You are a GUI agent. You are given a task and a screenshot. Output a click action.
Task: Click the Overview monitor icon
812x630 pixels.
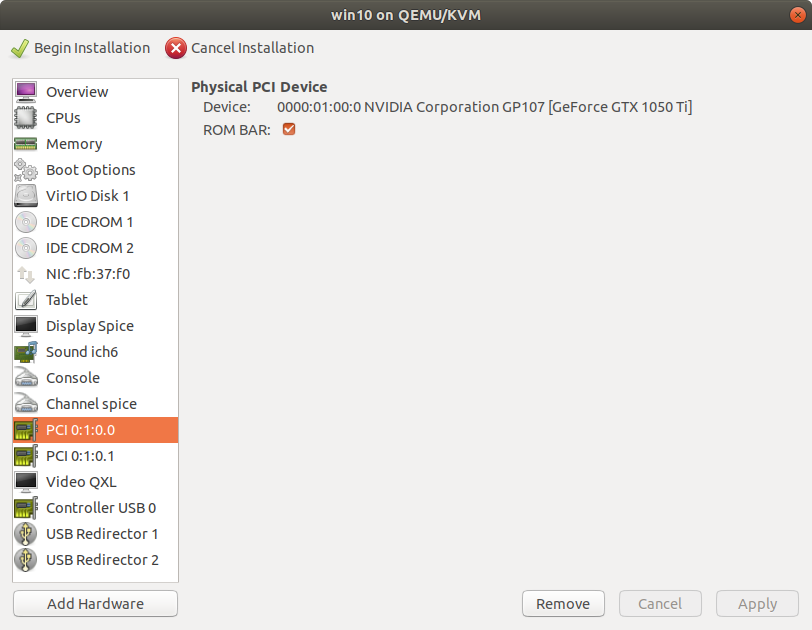click(26, 92)
